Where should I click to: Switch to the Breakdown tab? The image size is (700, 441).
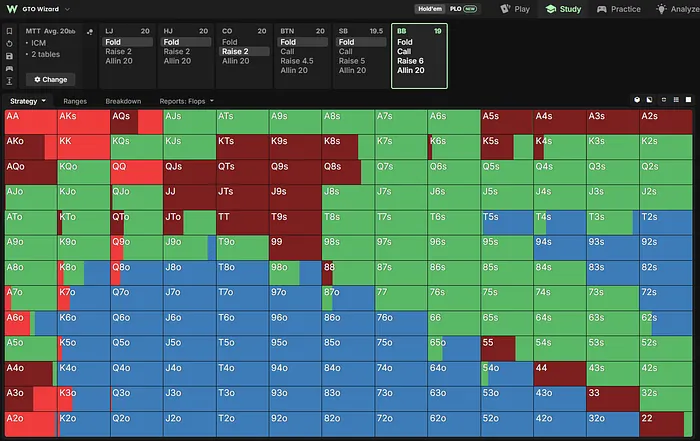pyautogui.click(x=123, y=101)
